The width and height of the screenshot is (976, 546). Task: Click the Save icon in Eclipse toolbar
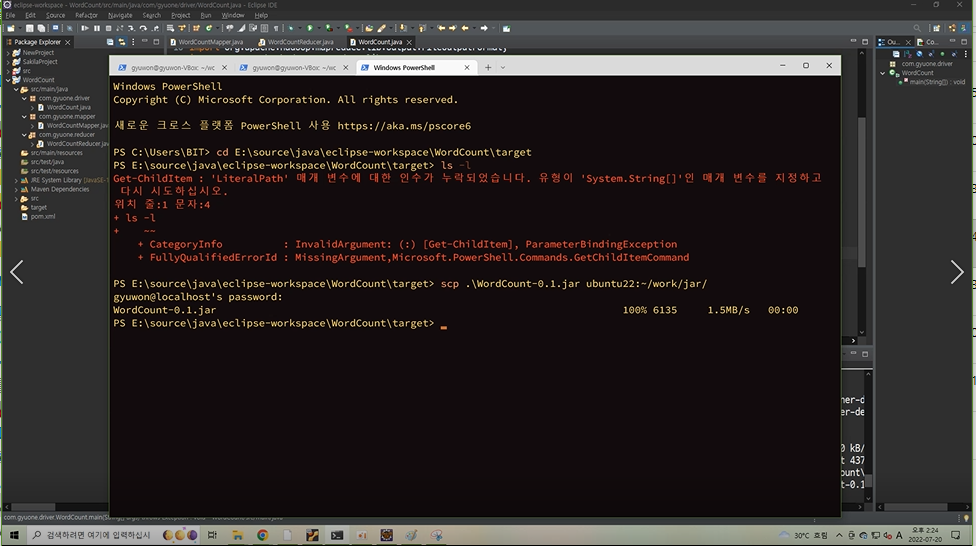[x=29, y=28]
